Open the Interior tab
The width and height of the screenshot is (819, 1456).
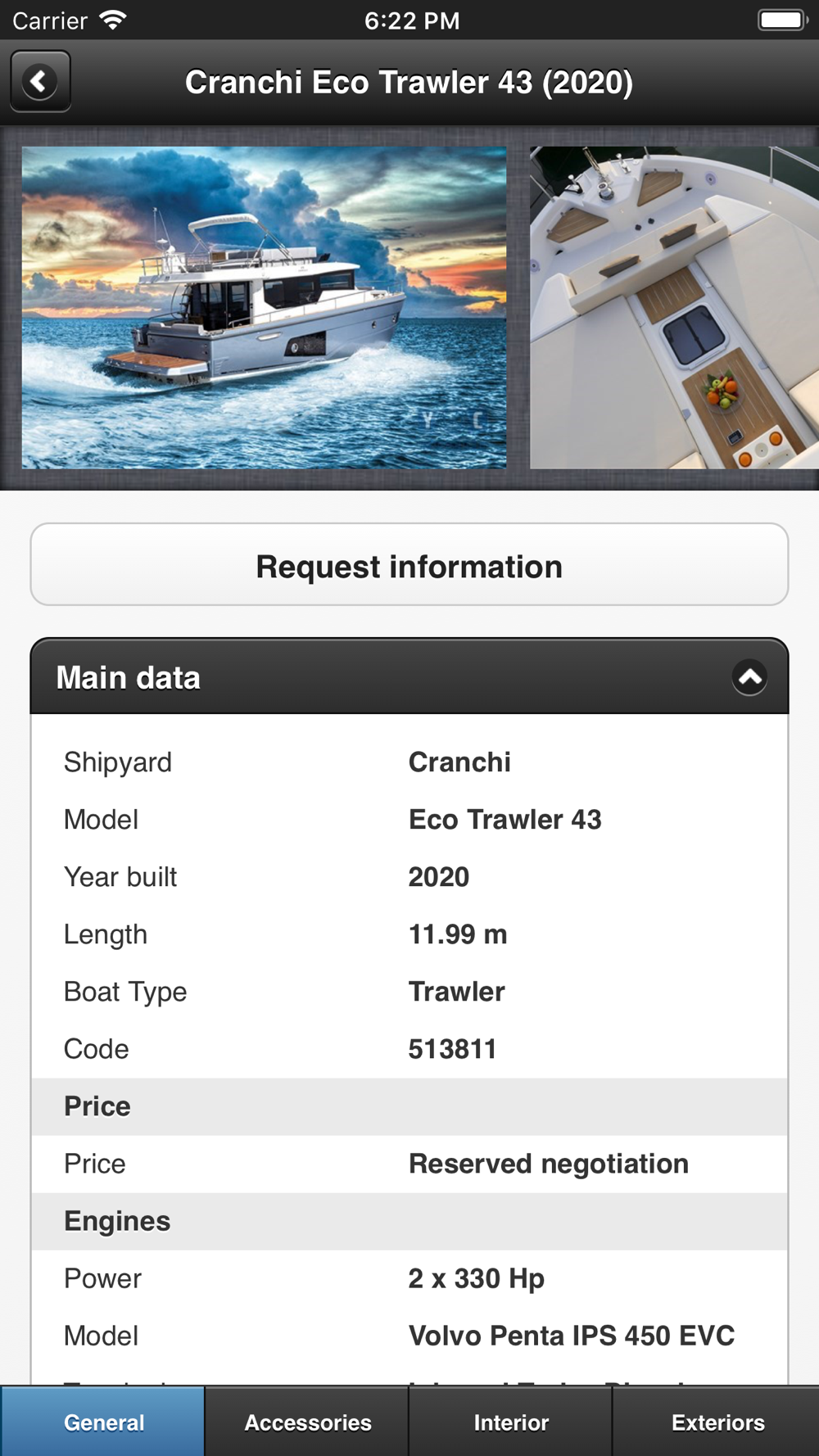tap(511, 1422)
